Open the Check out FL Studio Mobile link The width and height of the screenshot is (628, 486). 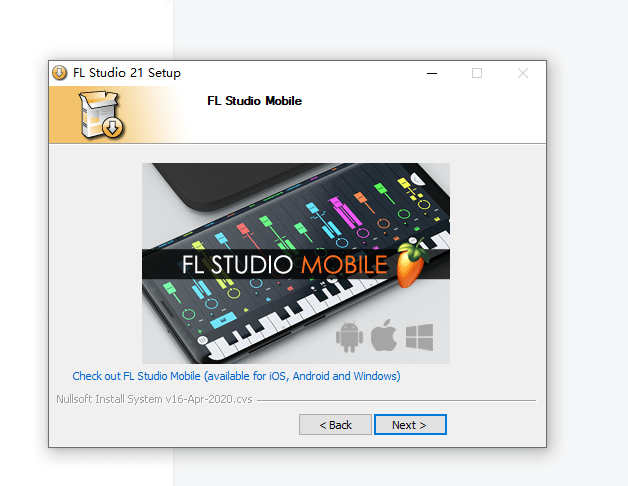pyautogui.click(x=236, y=376)
